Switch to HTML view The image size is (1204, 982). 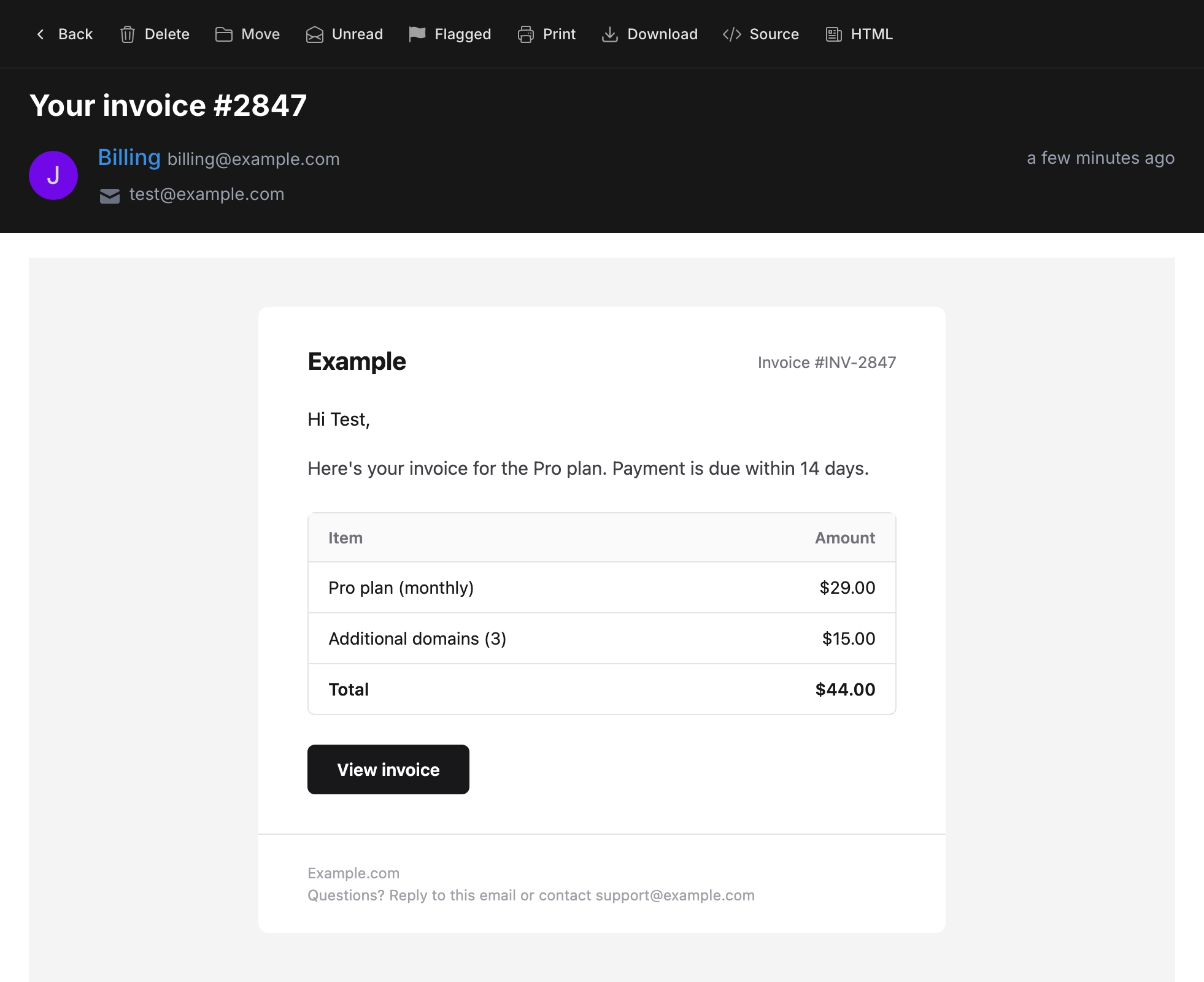tap(871, 34)
